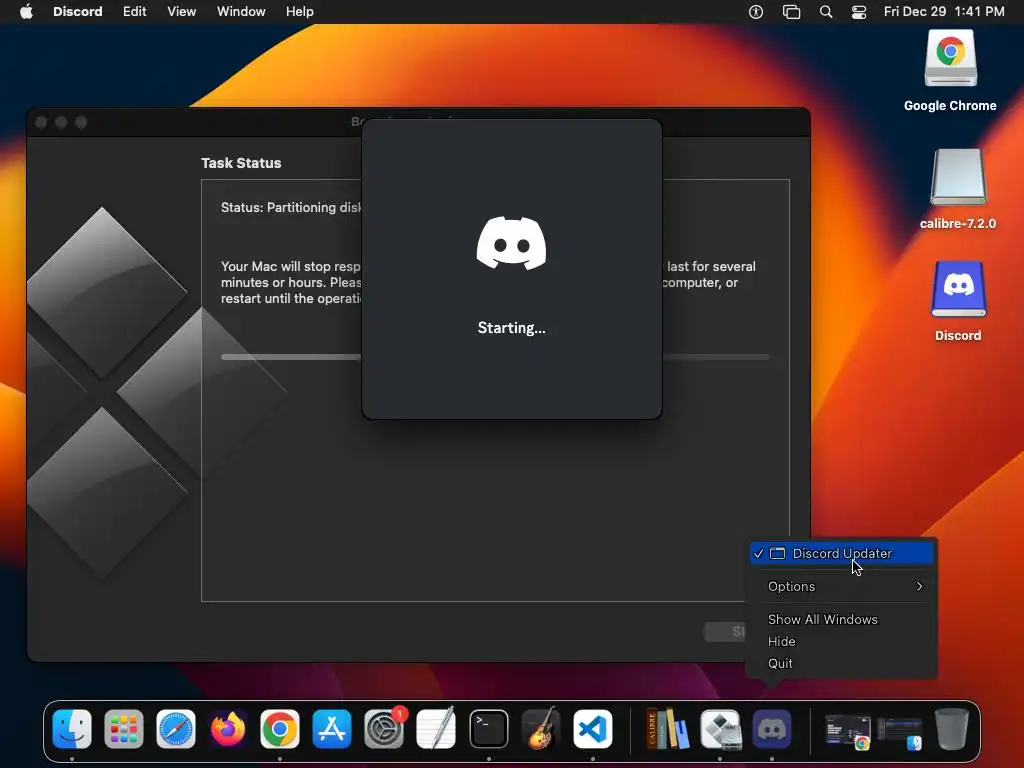Open System Settings with badge in Dock
This screenshot has height=768, width=1024.
click(384, 729)
